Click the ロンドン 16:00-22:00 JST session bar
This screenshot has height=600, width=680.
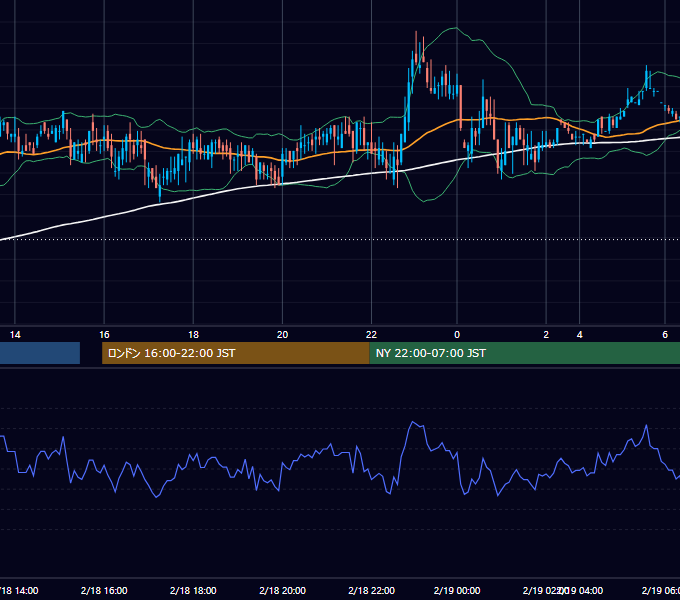click(x=235, y=353)
